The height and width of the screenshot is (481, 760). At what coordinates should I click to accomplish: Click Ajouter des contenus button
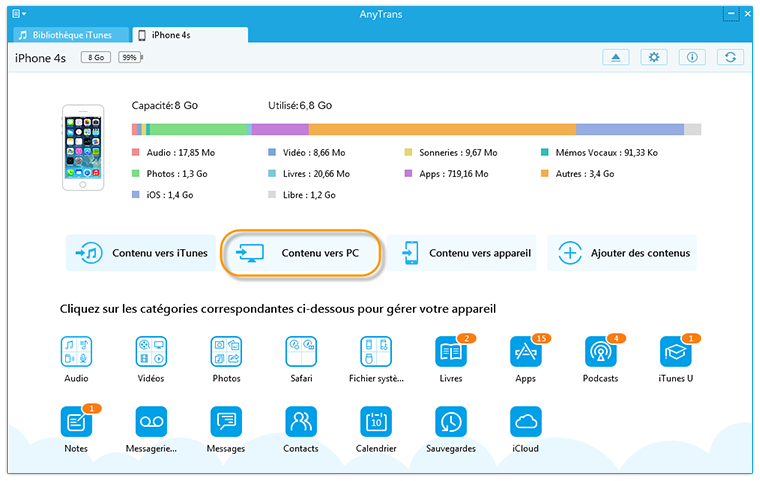[x=622, y=253]
